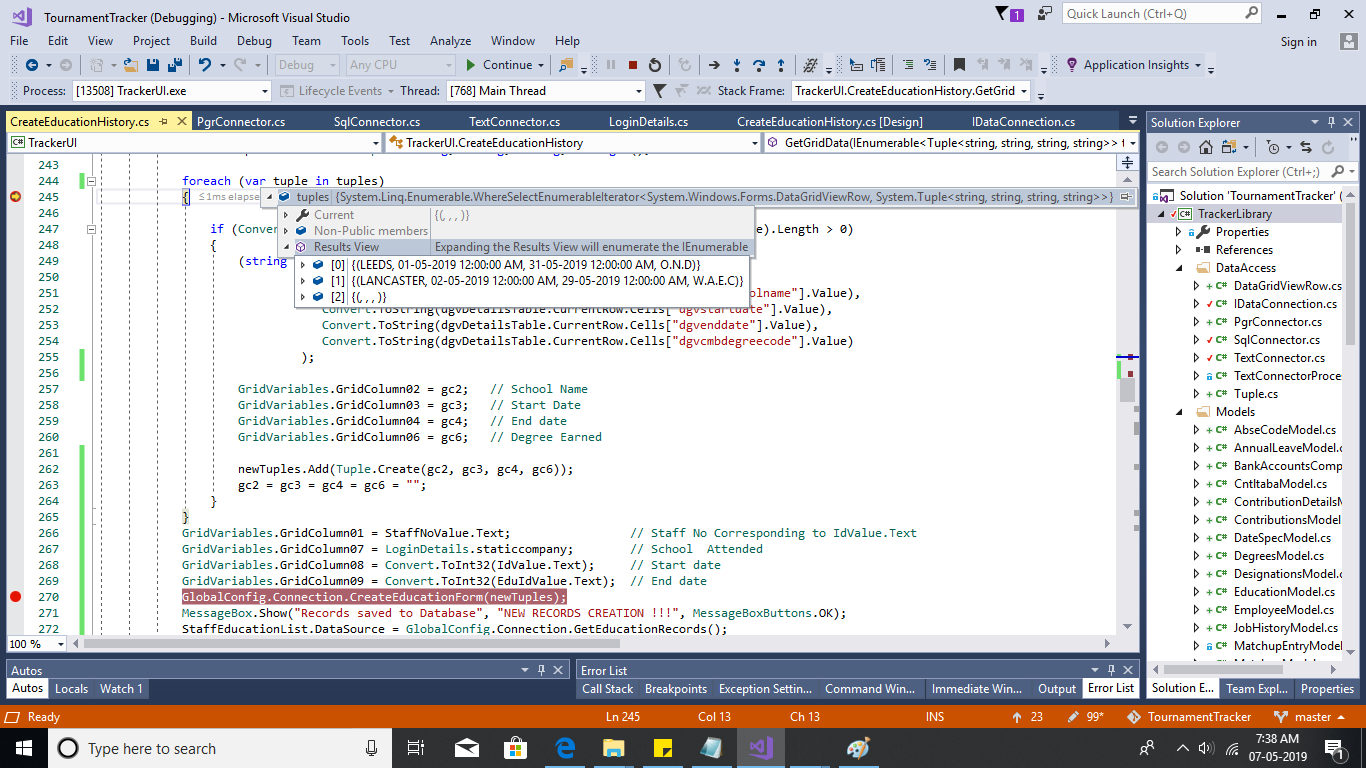The height and width of the screenshot is (768, 1366).
Task: Open Visual Studio from the Windows taskbar
Action: click(760, 748)
